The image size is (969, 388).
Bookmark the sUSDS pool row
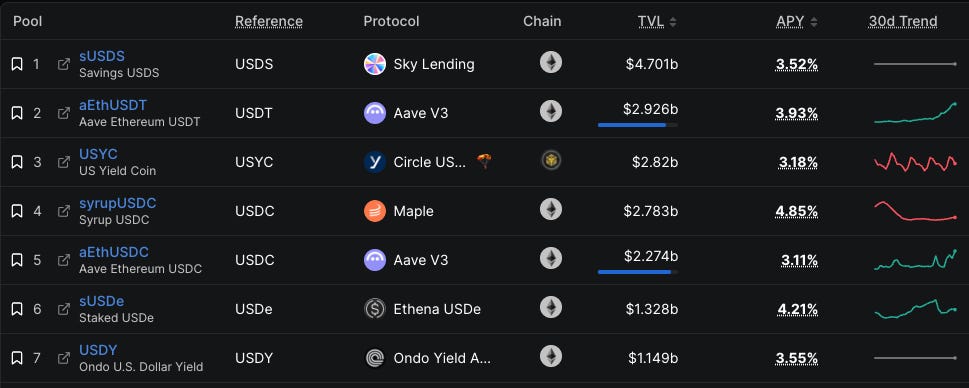(17, 64)
